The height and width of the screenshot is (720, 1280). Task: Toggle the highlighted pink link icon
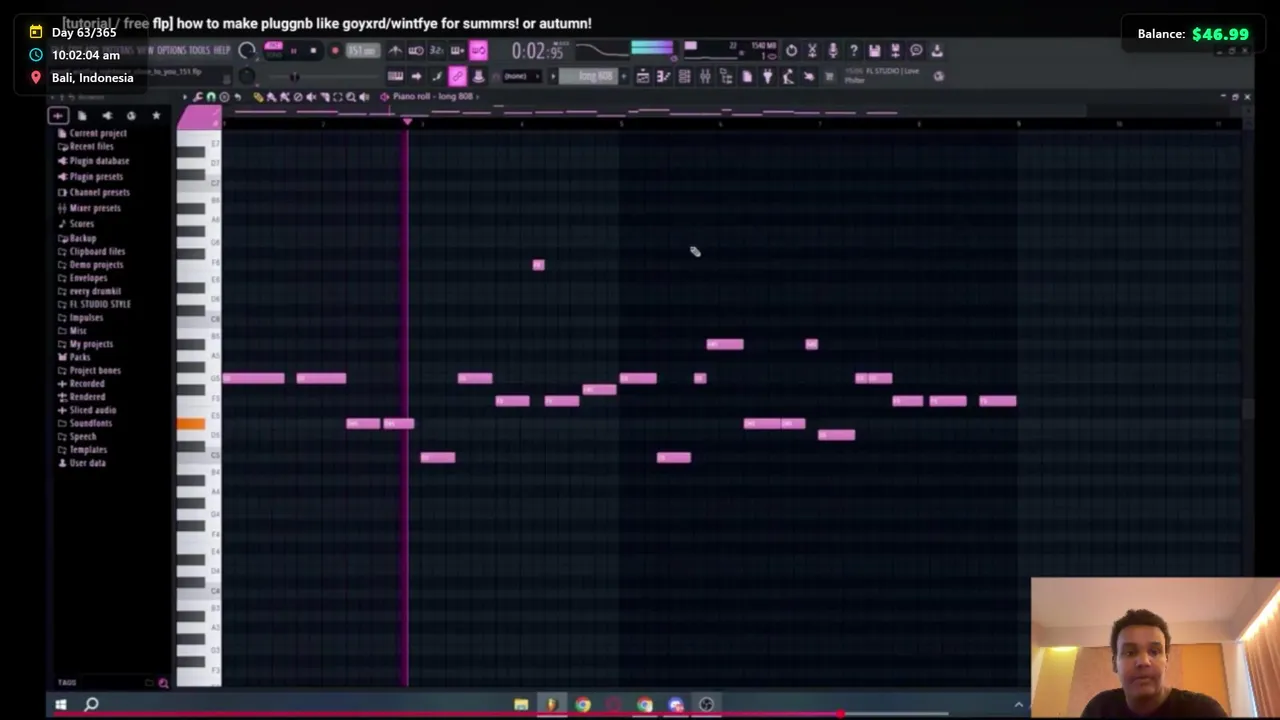click(x=457, y=76)
